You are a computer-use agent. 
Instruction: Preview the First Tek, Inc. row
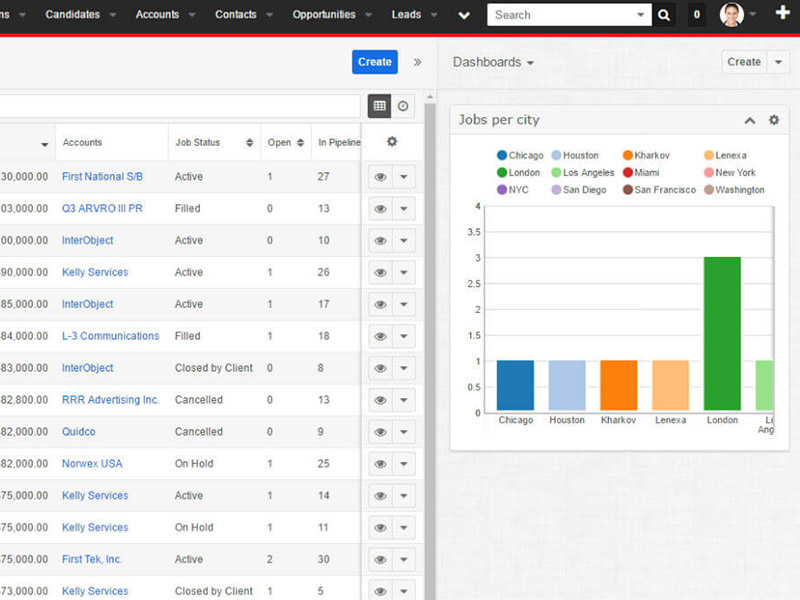(x=381, y=560)
